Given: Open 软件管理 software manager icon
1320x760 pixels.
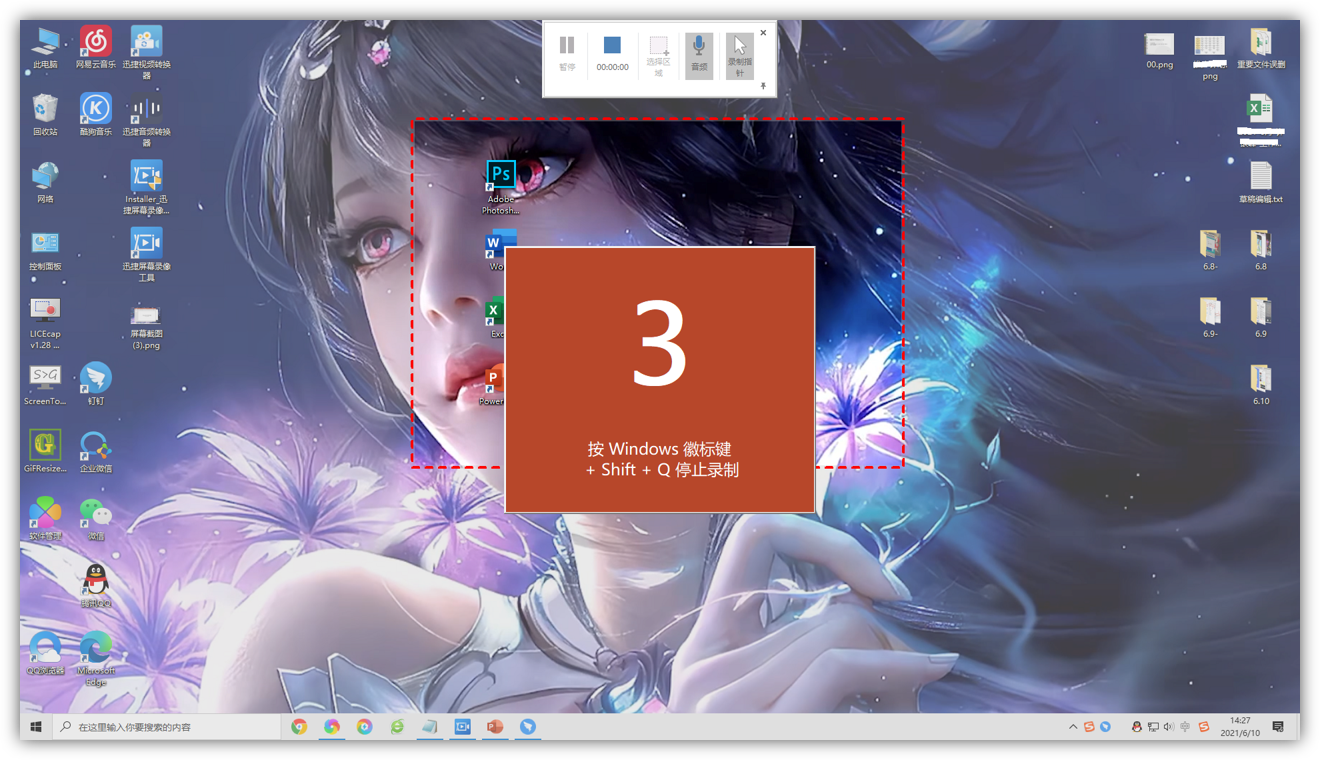Looking at the screenshot, I should coord(45,519).
